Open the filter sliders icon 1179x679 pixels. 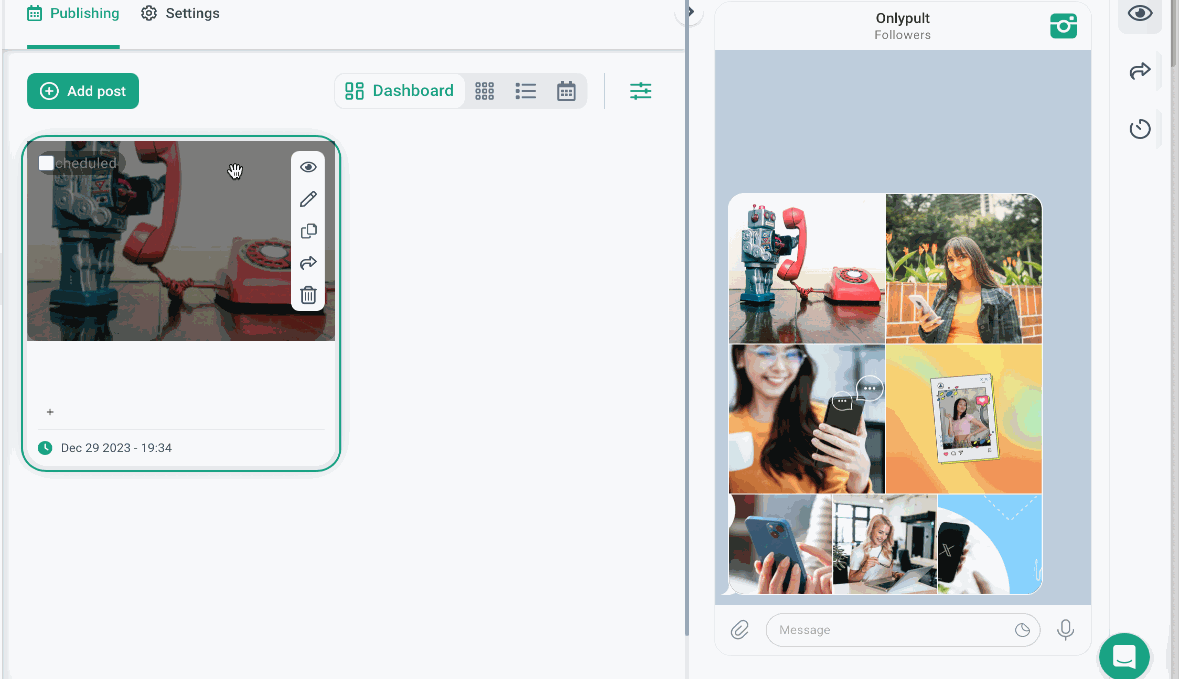(x=640, y=91)
